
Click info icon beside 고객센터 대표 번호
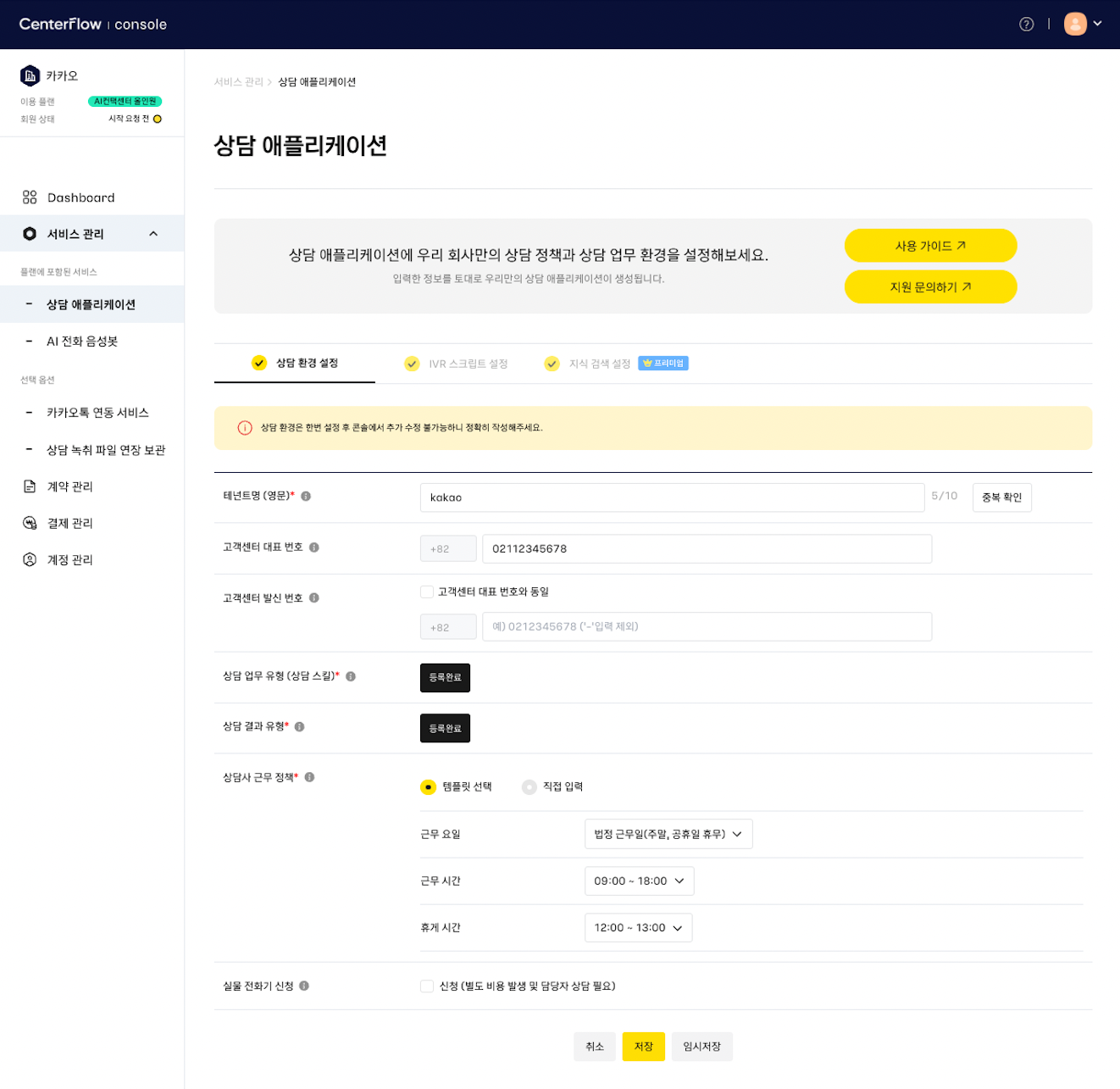coord(313,547)
